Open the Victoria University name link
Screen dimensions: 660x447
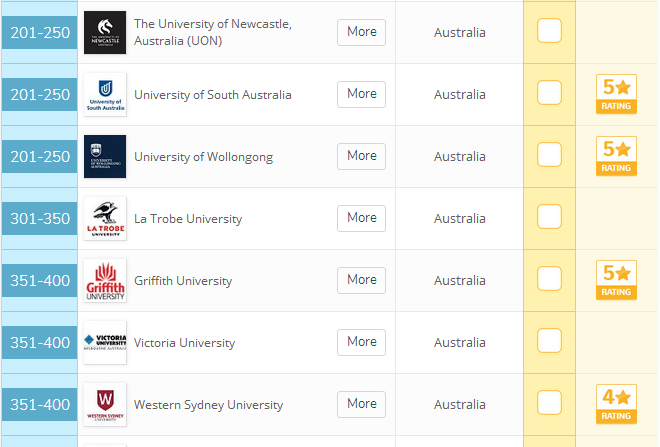tap(184, 343)
